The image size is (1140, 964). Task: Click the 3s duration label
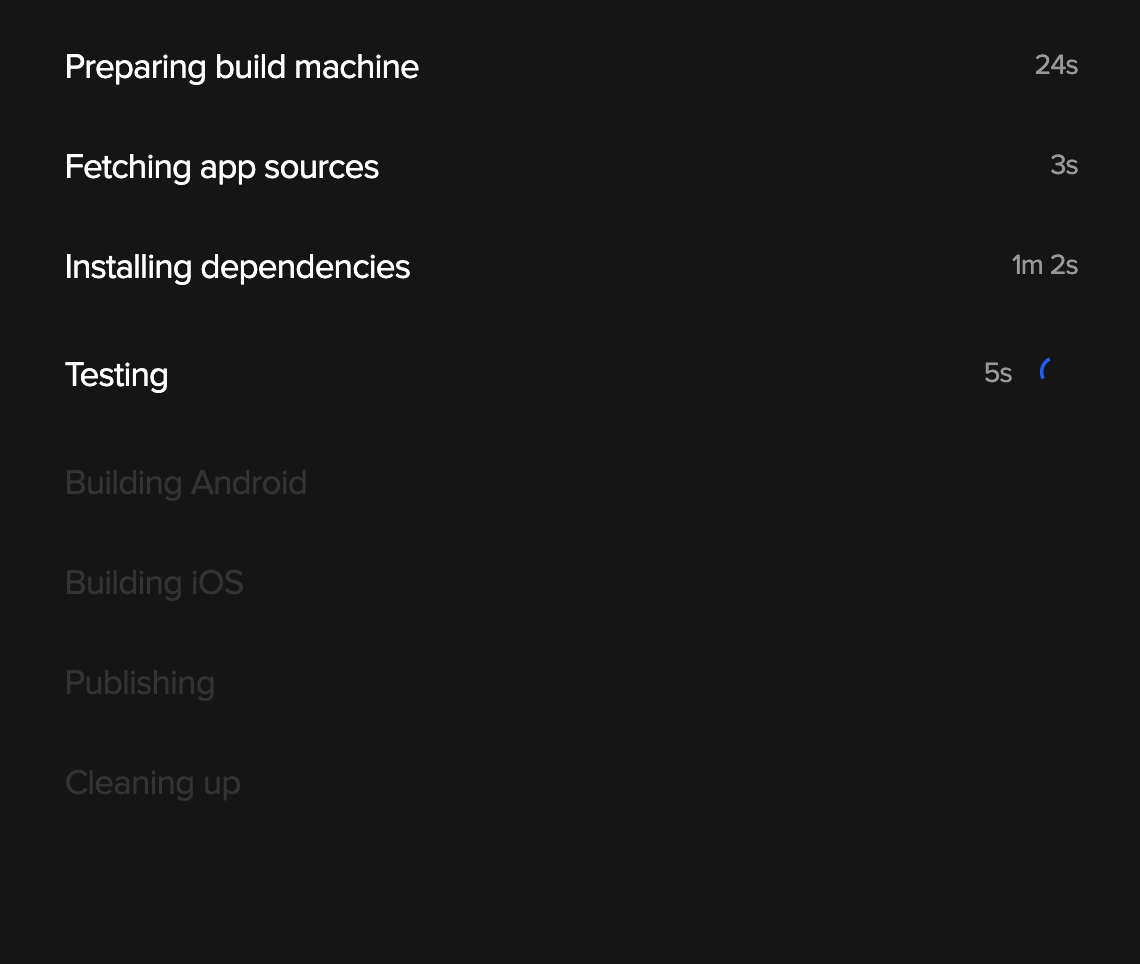tap(1064, 166)
